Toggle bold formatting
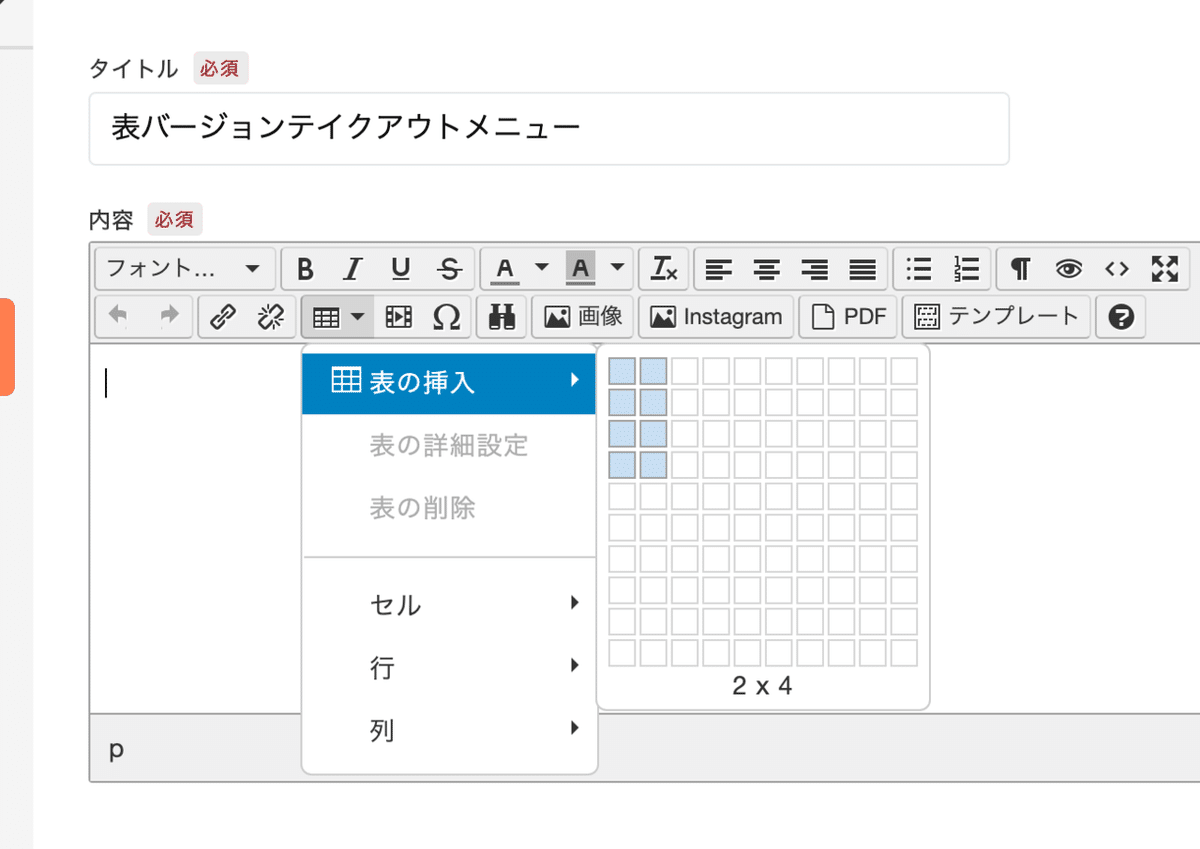Viewport: 1200px width, 849px height. pos(304,269)
